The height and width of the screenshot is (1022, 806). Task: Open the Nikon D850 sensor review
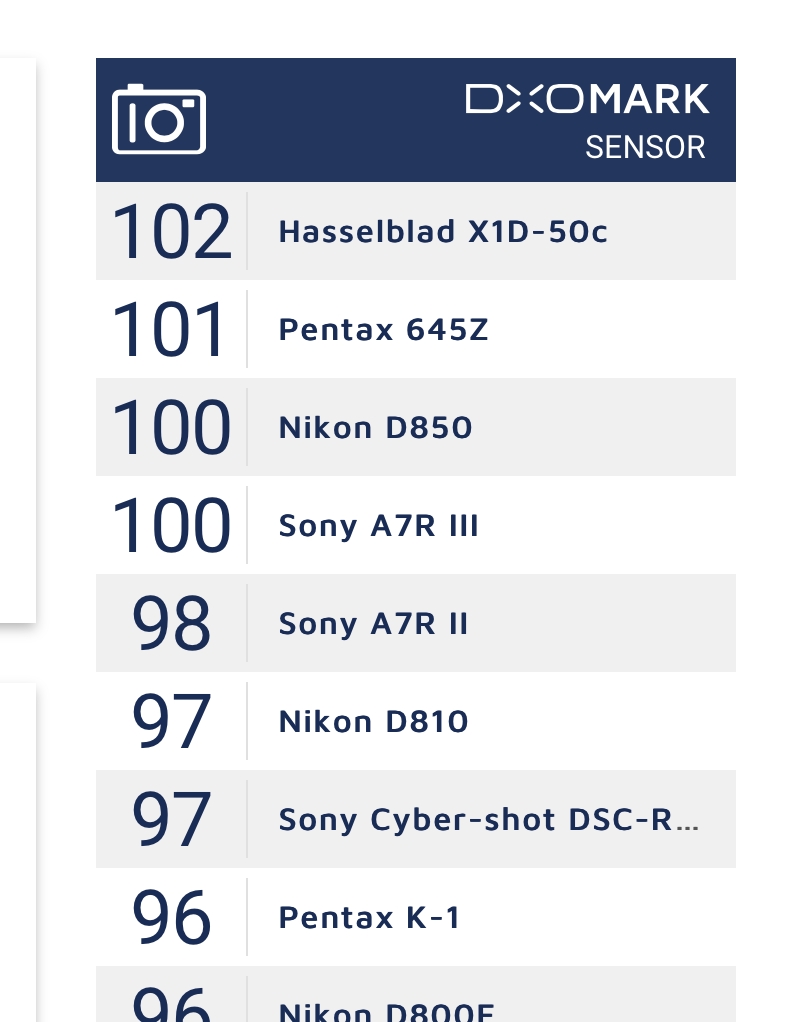pyautogui.click(x=376, y=428)
